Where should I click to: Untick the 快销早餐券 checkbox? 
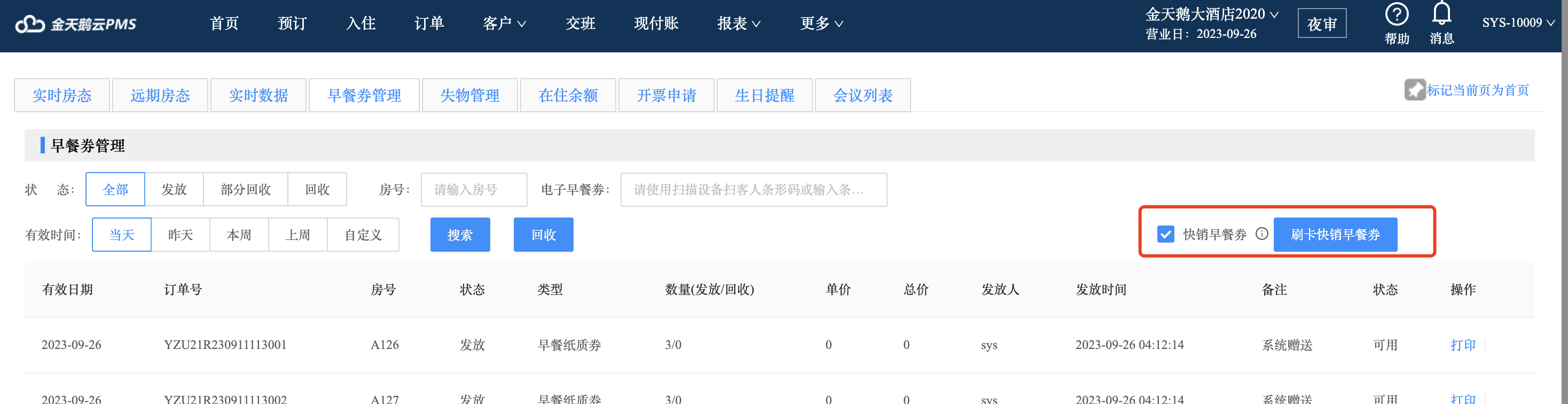(1166, 234)
